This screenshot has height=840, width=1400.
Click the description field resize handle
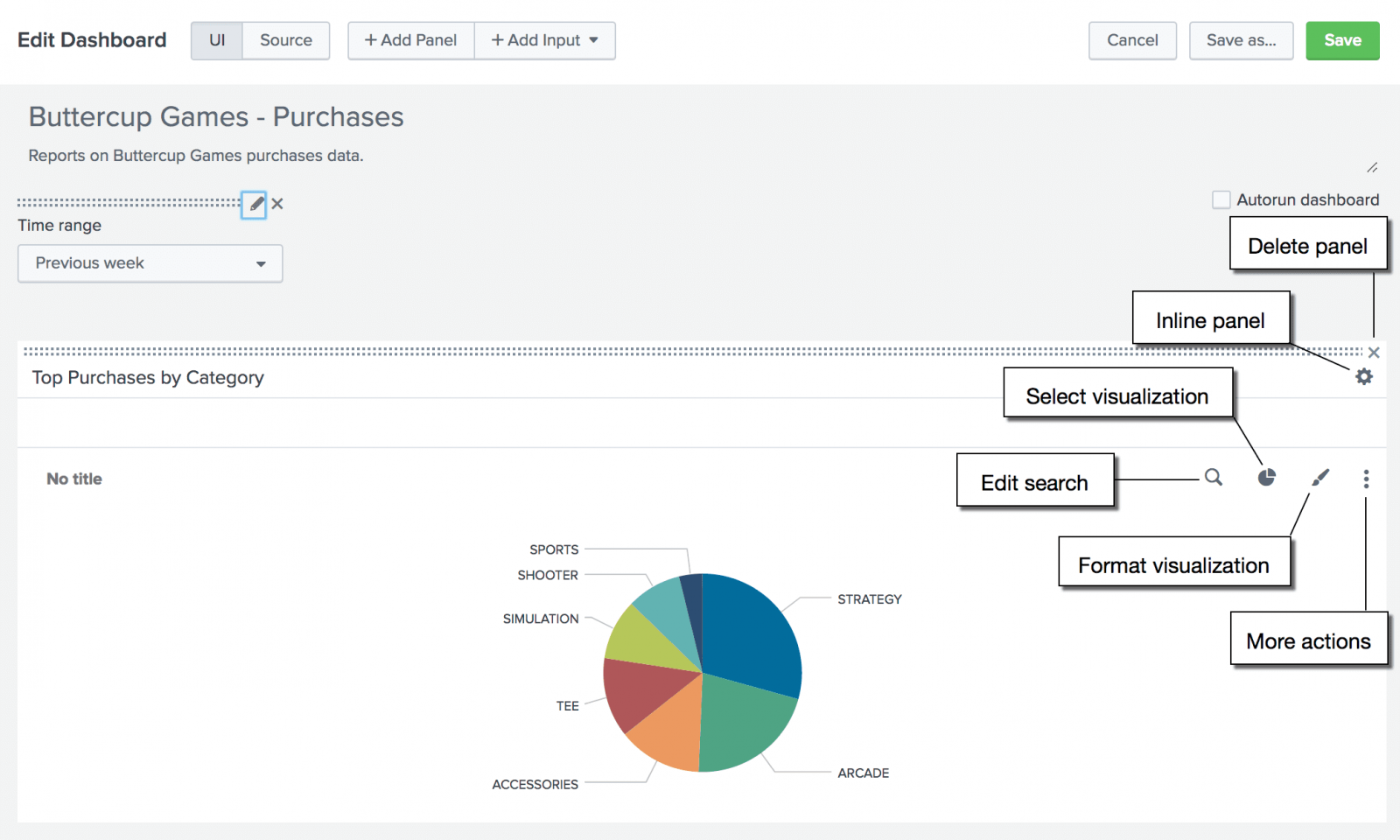tap(1372, 167)
